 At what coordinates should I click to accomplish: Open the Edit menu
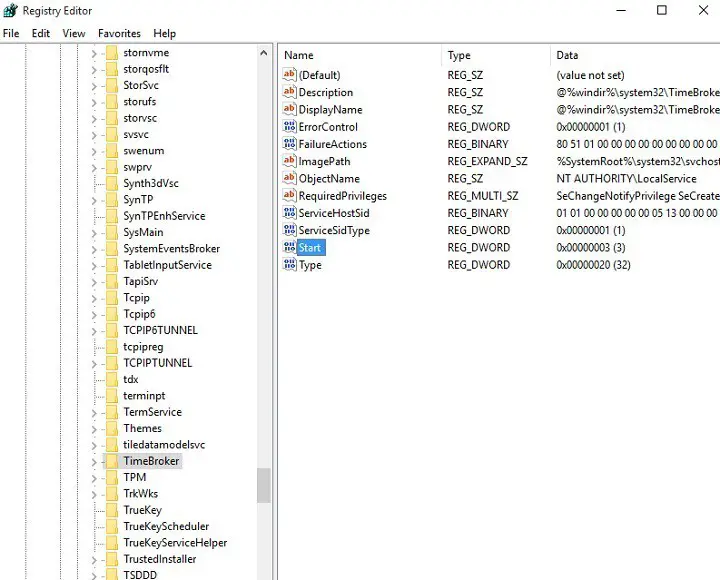tap(41, 34)
